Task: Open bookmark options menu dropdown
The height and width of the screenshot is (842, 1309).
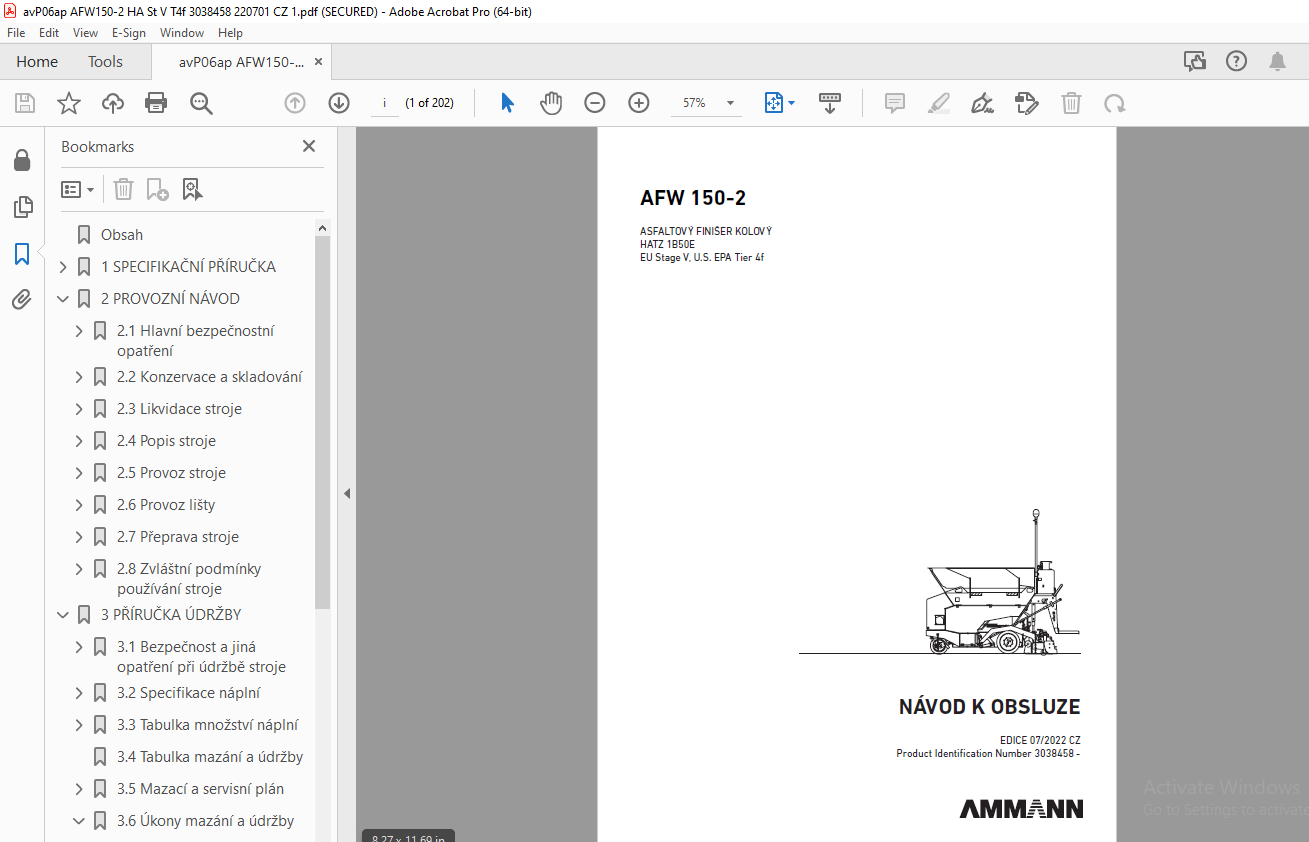Action: coord(77,189)
